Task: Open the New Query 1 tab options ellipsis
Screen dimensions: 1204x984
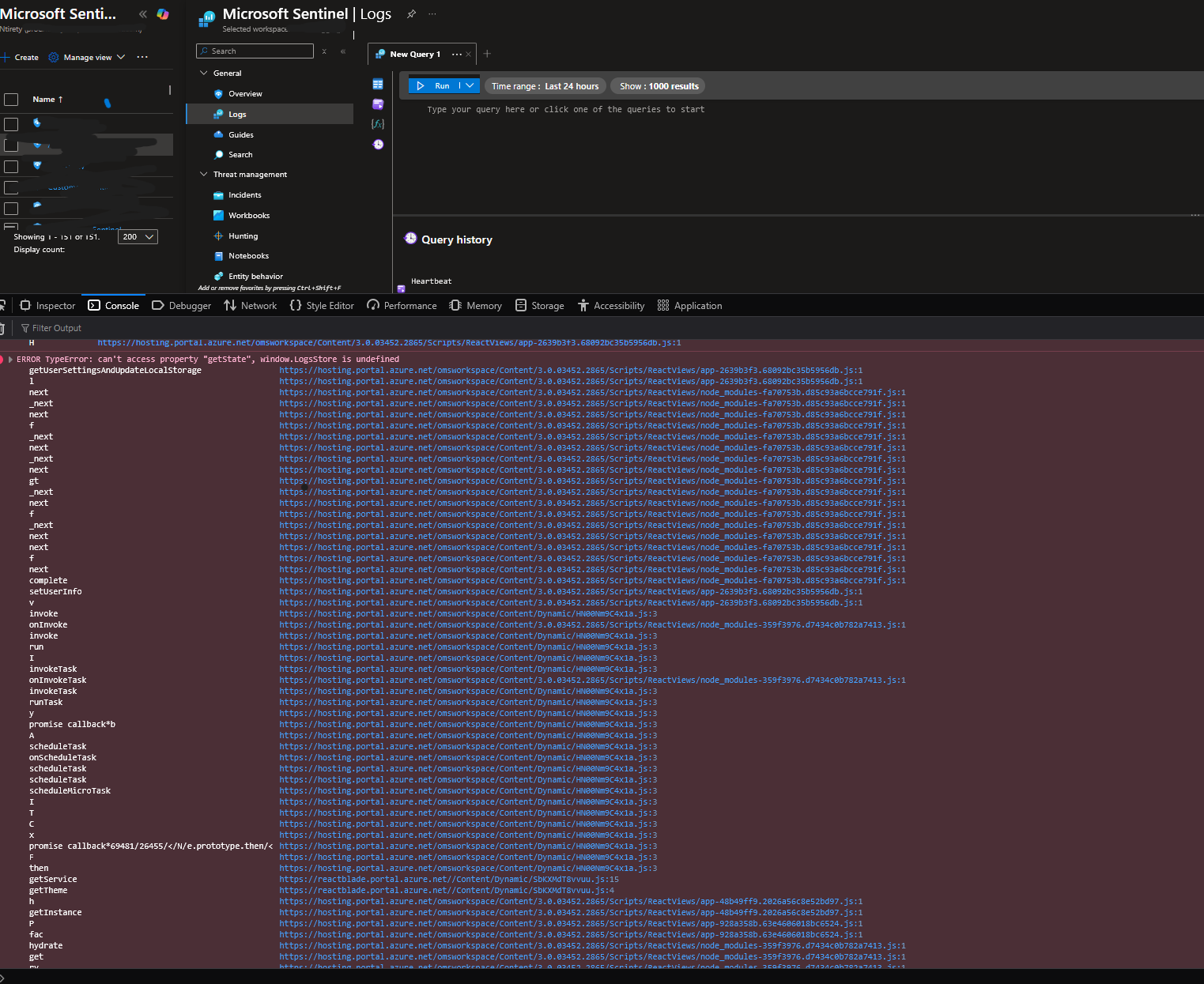Action: pyautogui.click(x=456, y=54)
